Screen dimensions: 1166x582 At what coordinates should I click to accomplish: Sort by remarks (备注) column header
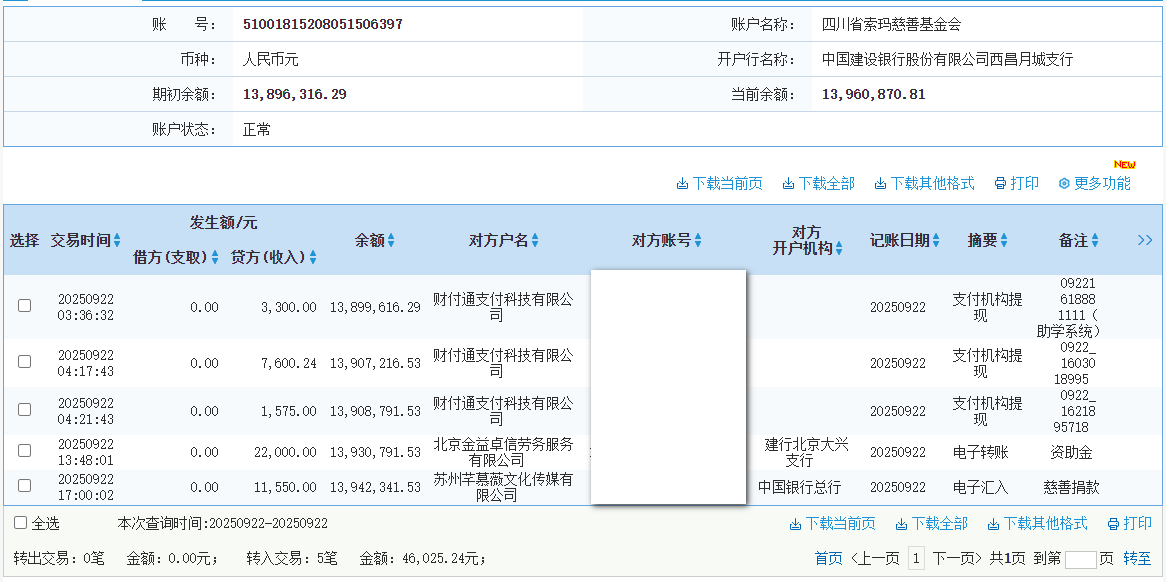(1079, 241)
